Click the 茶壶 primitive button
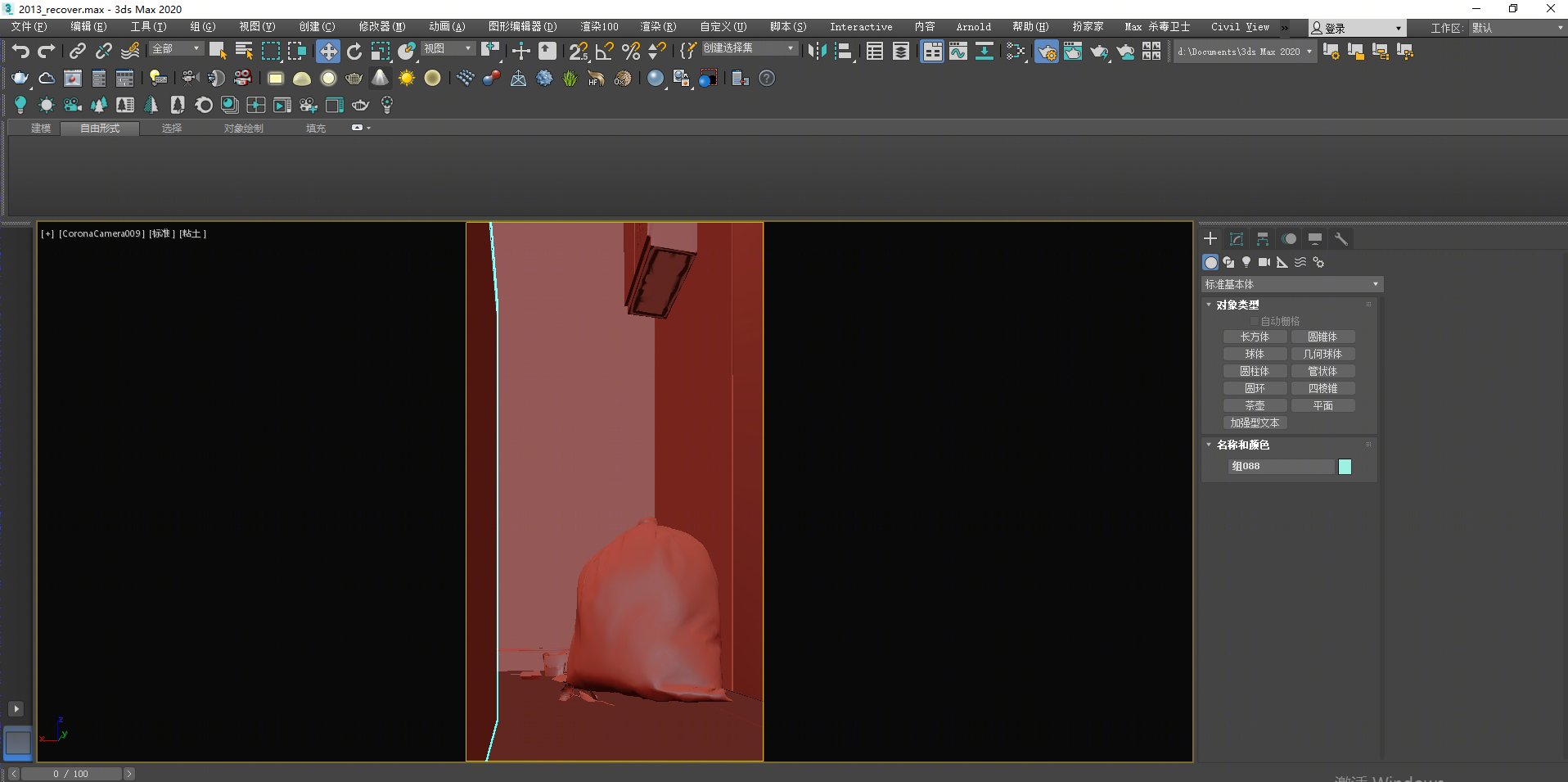1568x782 pixels. coord(1255,405)
